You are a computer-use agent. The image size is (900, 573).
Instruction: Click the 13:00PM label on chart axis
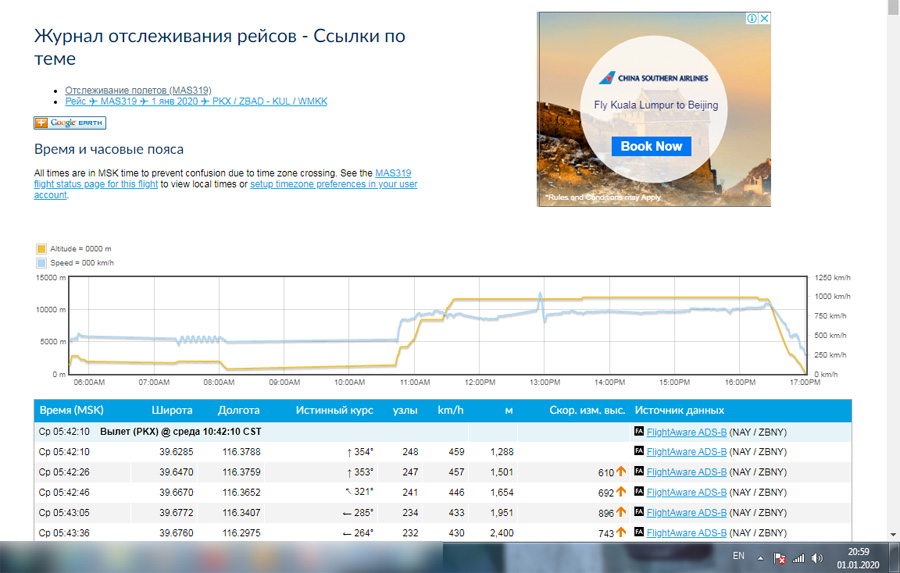coord(545,382)
